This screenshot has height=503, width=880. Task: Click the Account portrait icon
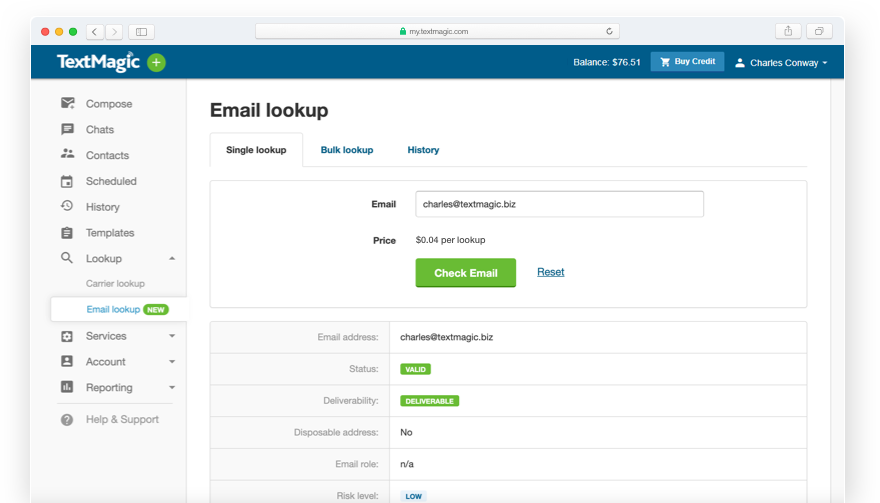click(67, 361)
